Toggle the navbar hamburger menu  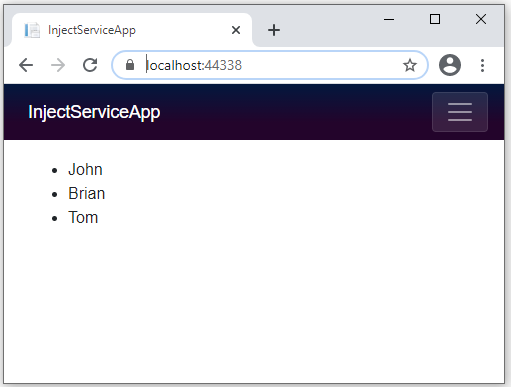[x=460, y=112]
